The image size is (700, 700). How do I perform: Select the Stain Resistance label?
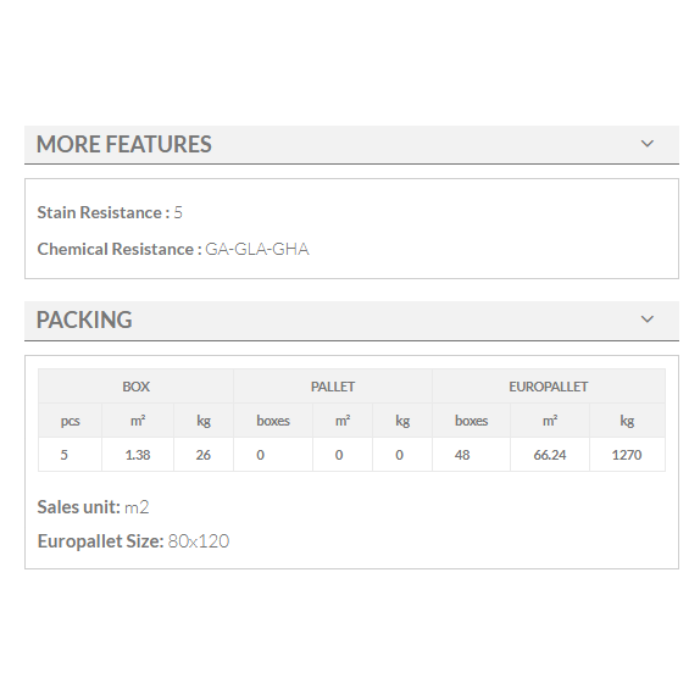pyautogui.click(x=103, y=212)
